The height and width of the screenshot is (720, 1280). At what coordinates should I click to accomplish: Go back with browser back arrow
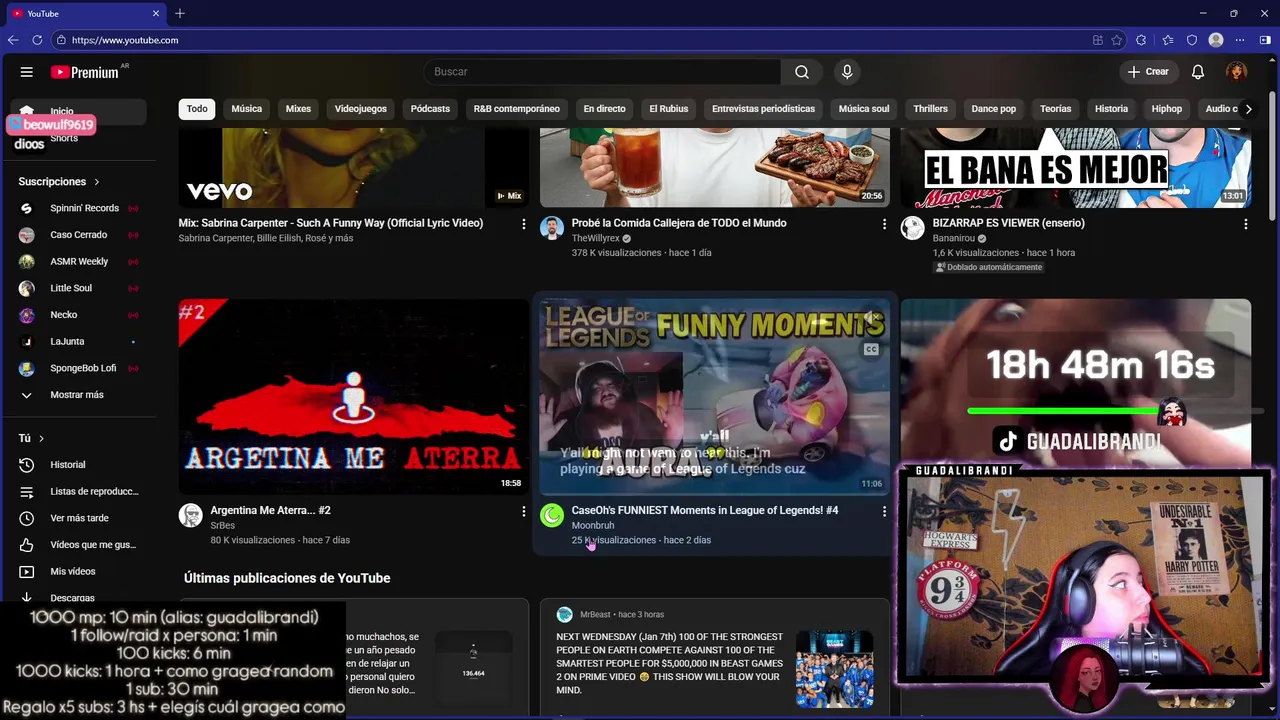point(12,40)
